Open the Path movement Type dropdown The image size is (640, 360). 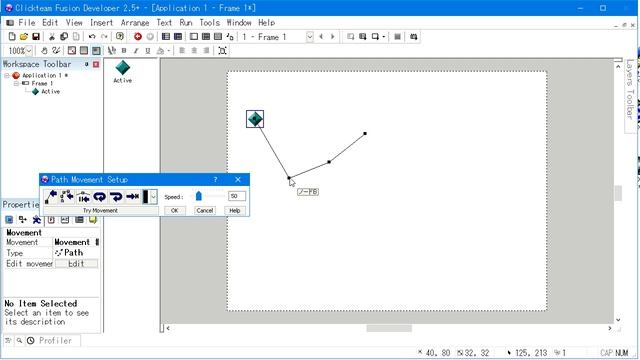76,253
